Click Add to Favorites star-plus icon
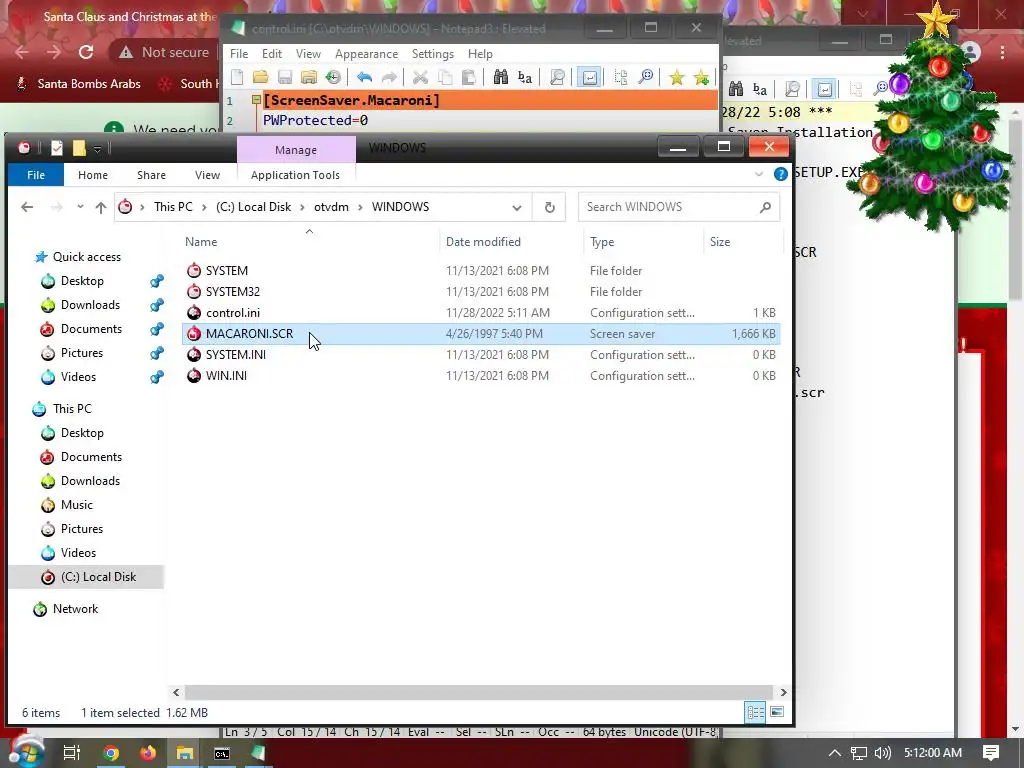The height and width of the screenshot is (768, 1024). pyautogui.click(x=701, y=77)
